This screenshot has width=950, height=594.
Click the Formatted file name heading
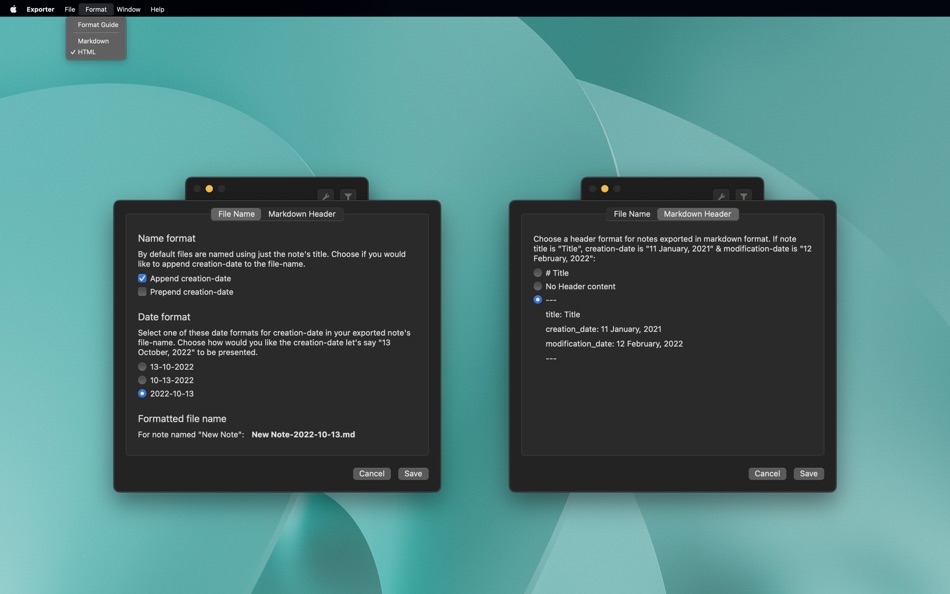tap(182, 419)
